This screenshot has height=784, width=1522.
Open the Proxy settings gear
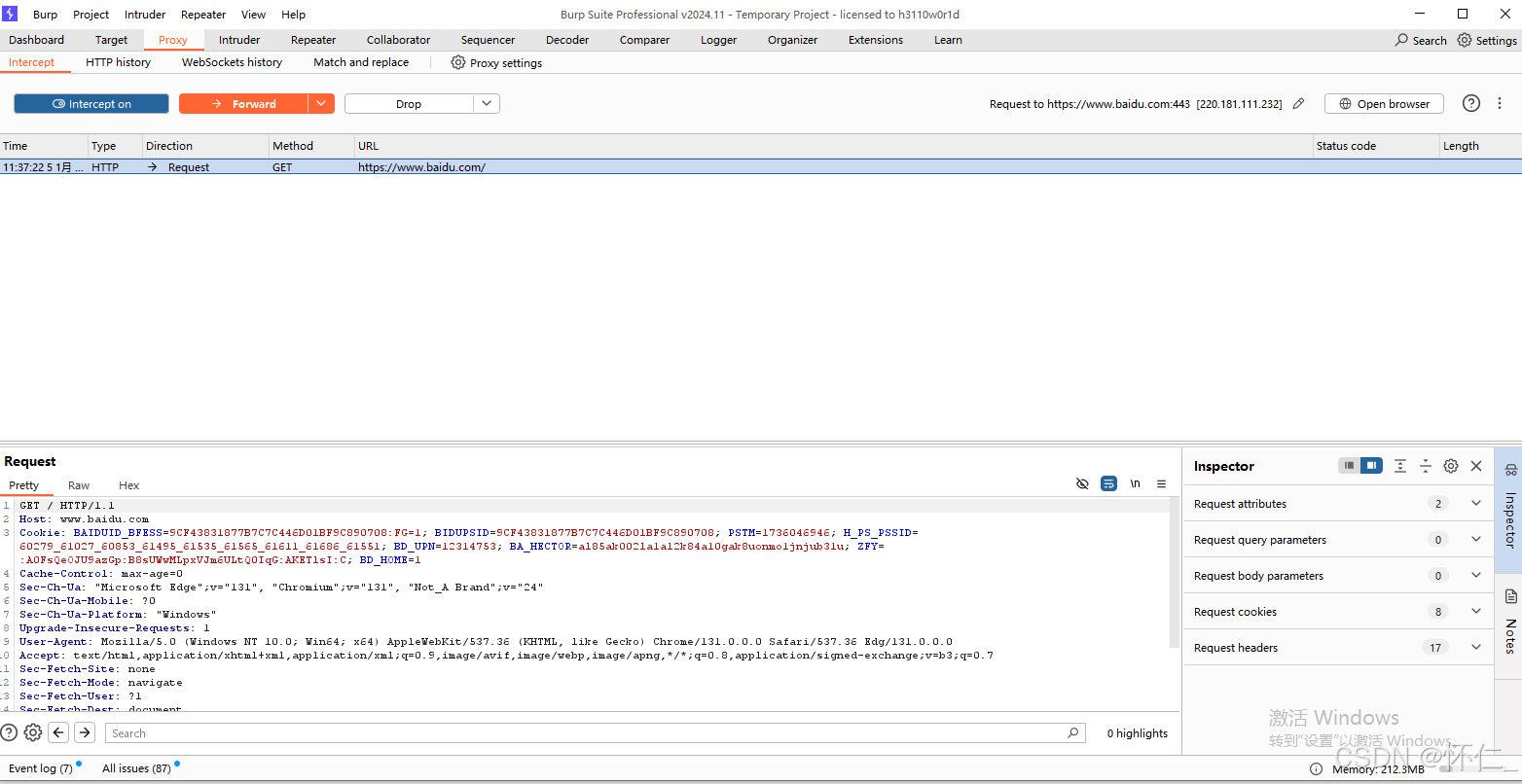[x=457, y=62]
